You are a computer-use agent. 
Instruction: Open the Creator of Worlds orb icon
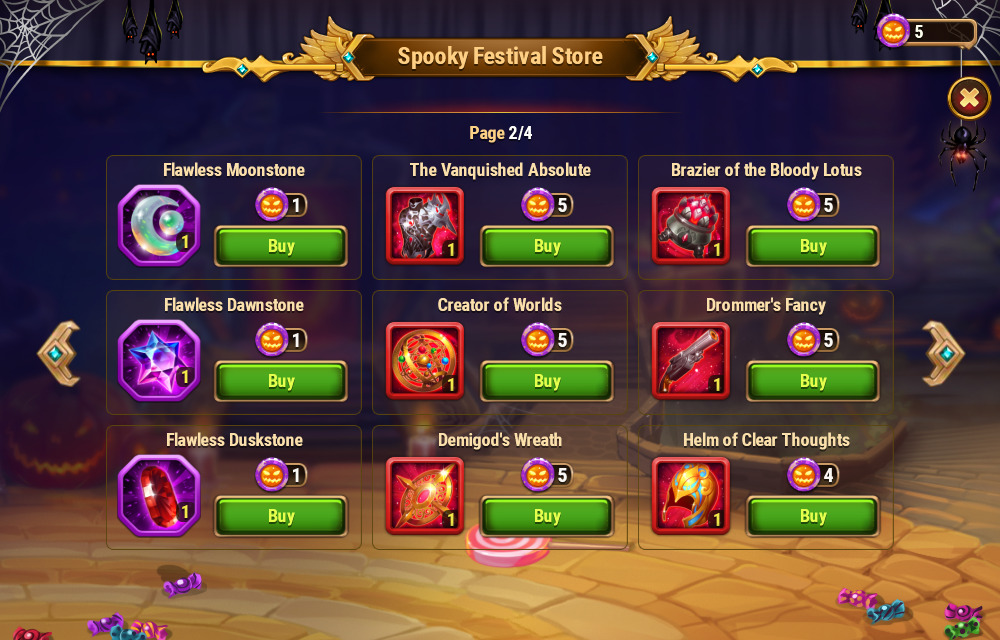(x=425, y=361)
